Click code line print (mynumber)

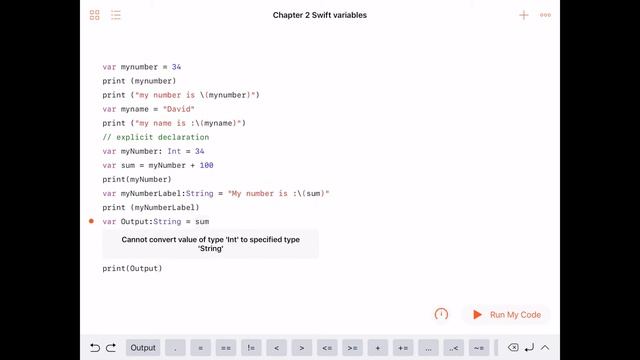[x=139, y=81]
